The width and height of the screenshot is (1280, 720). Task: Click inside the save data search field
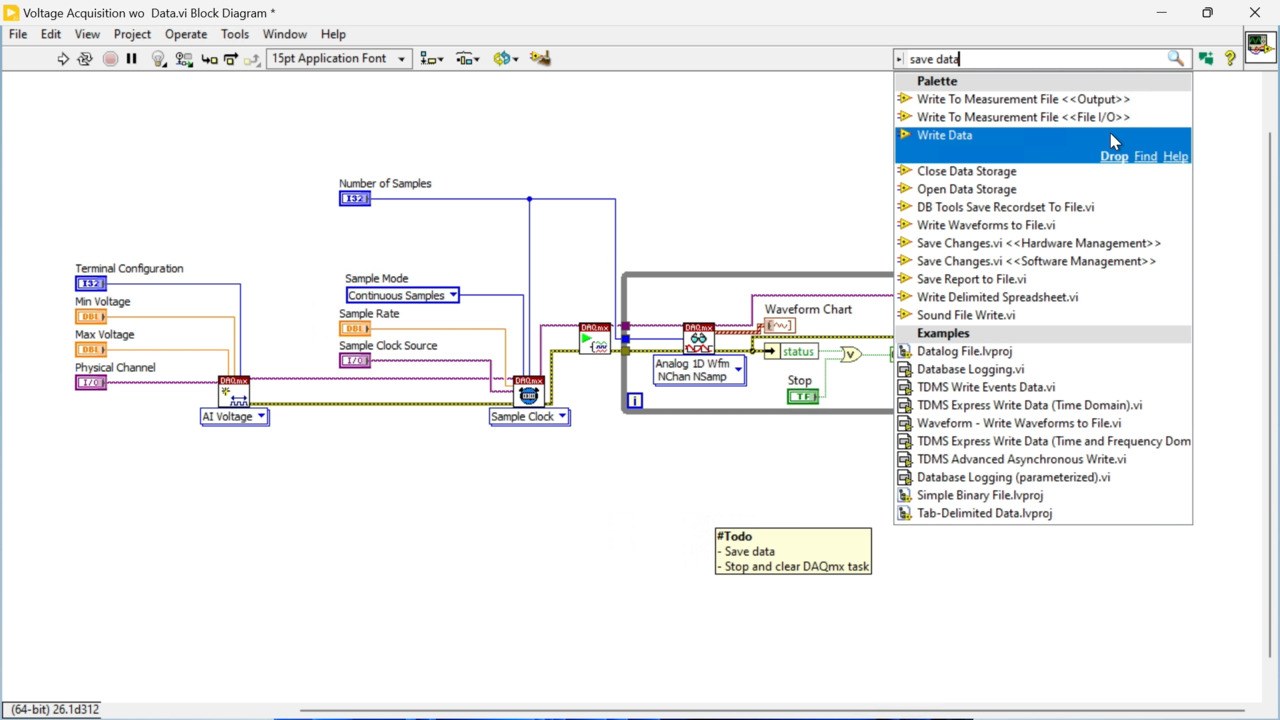pyautogui.click(x=1035, y=59)
